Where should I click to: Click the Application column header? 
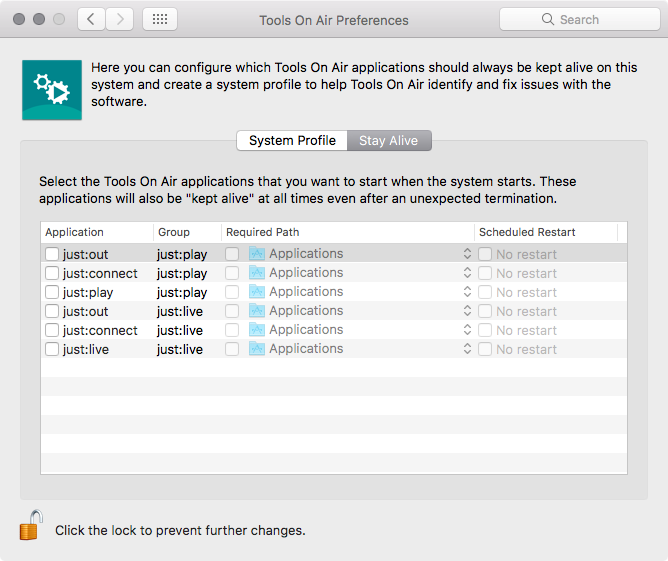[97, 232]
